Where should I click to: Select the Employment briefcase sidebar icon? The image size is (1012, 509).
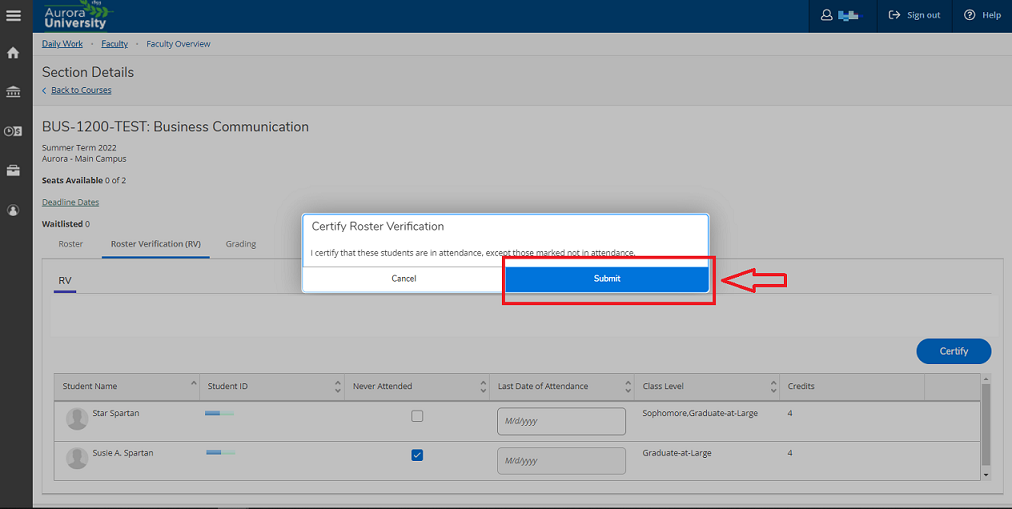coord(13,171)
